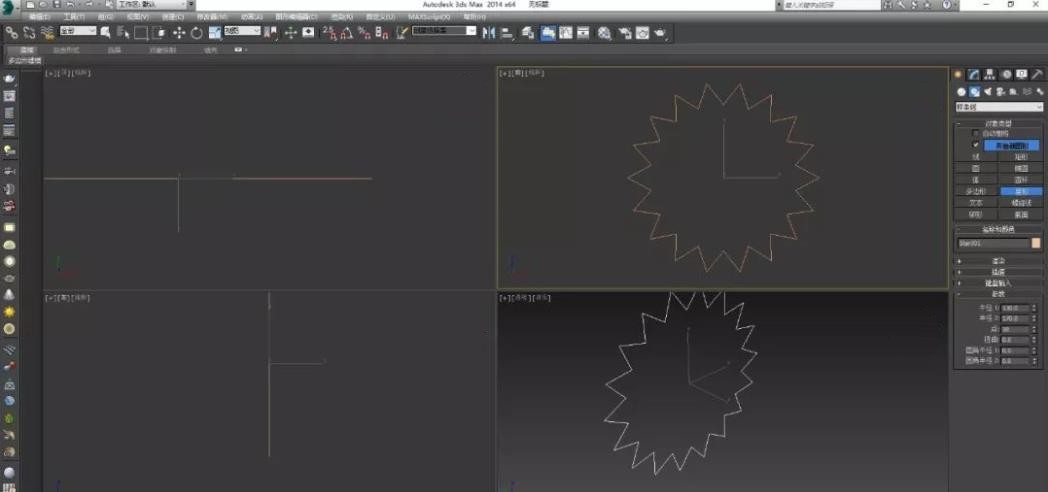Screen dimensions: 1048x492
Task: Uncheck the 开始新图形 (Start New Shape) checkbox
Action: [976, 145]
